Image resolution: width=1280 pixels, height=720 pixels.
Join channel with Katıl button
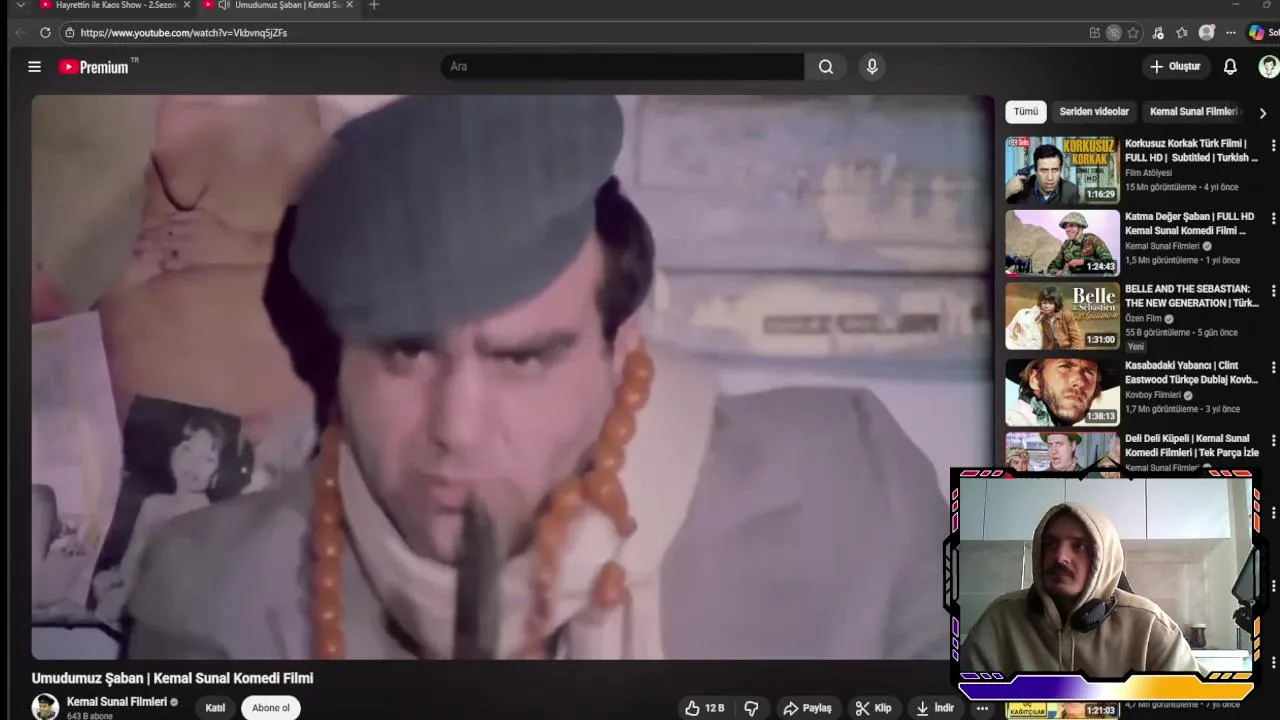pyautogui.click(x=215, y=708)
